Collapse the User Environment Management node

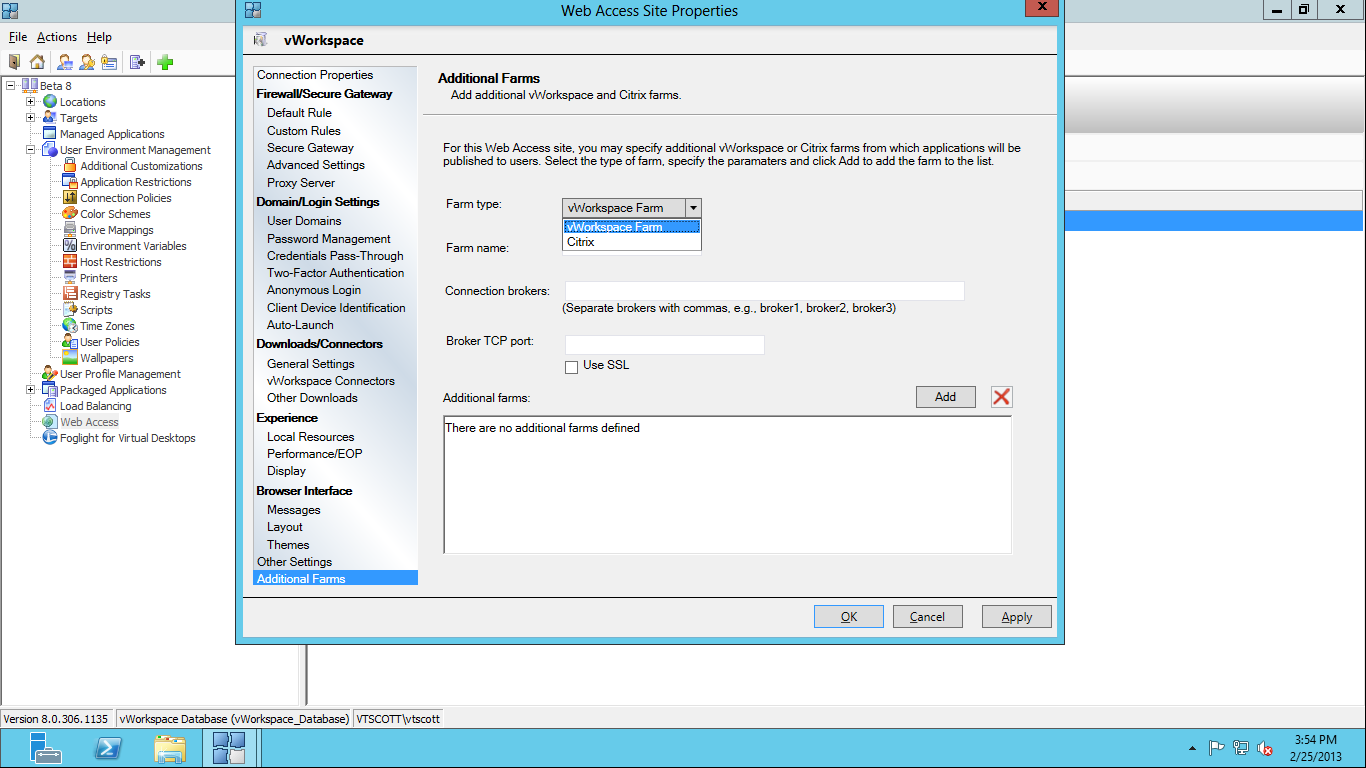click(x=31, y=150)
